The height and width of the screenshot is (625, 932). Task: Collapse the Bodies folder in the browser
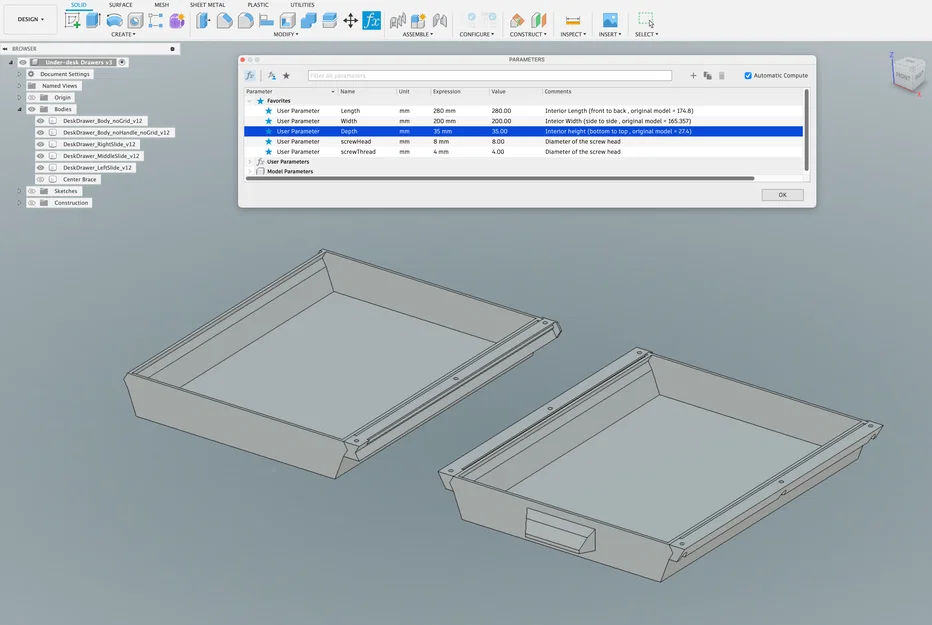[20, 108]
